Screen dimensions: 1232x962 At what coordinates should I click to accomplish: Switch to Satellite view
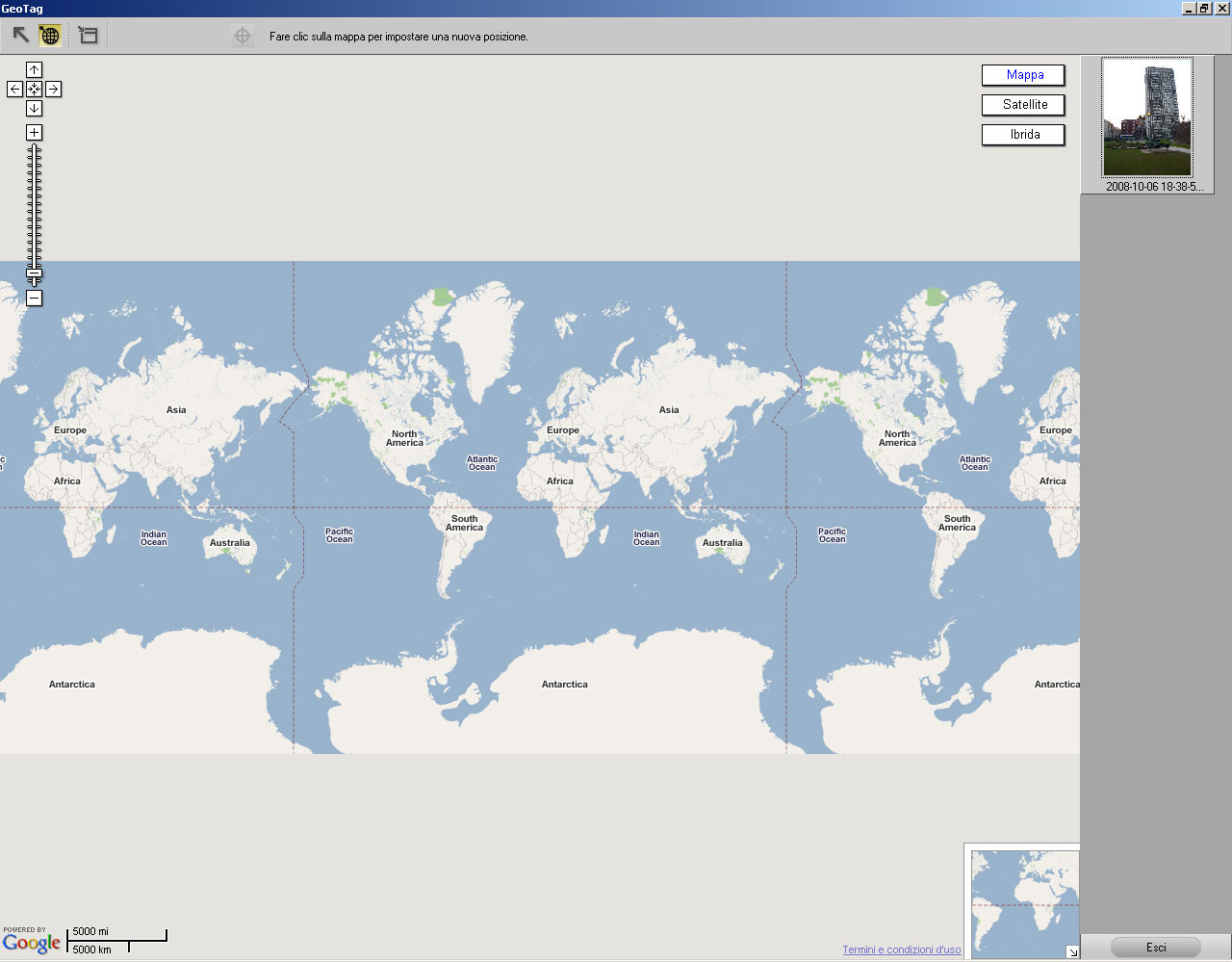[x=1023, y=105]
